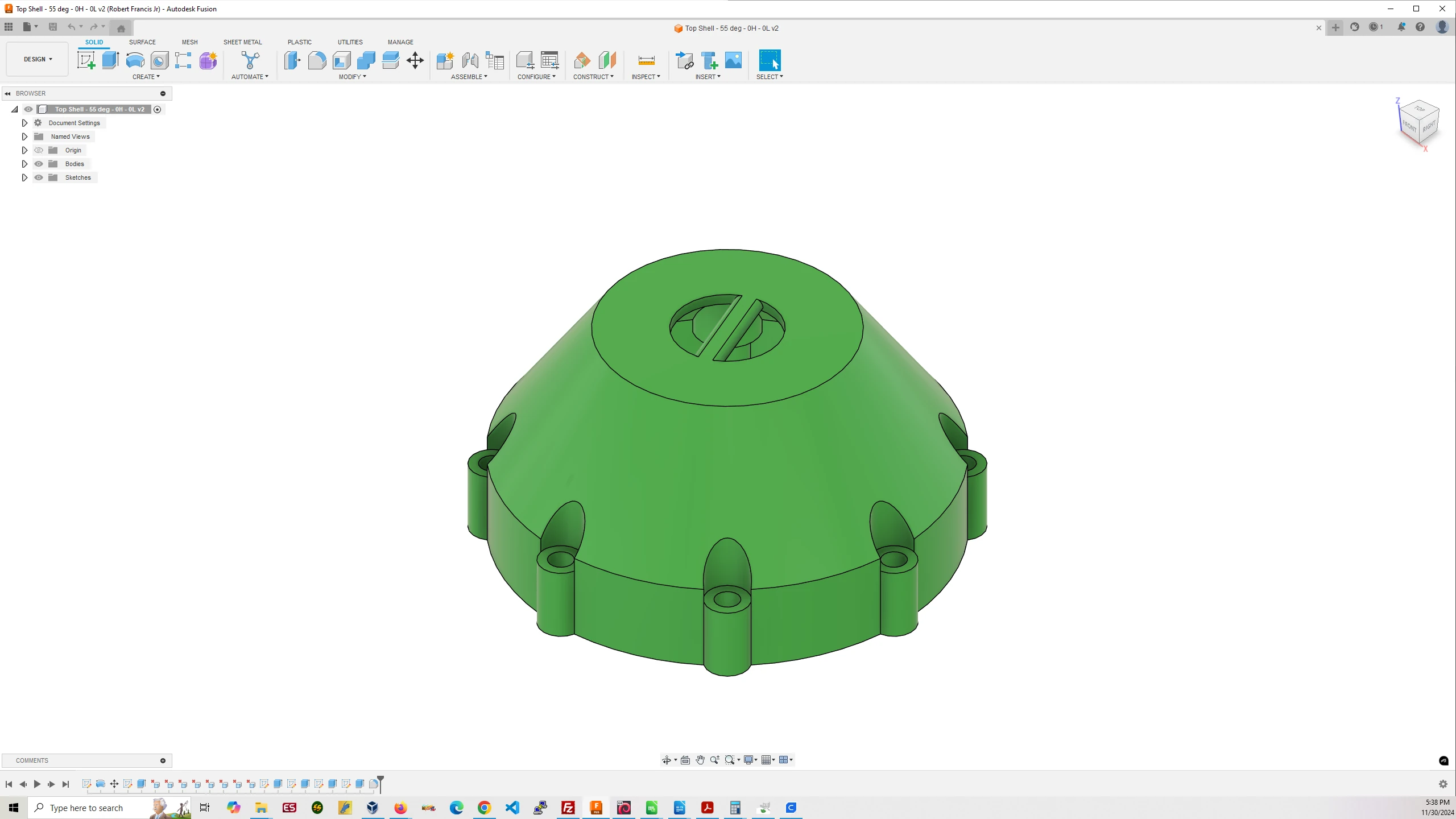1456x819 pixels.
Task: Expand the Named Views folder
Action: pos(24,136)
